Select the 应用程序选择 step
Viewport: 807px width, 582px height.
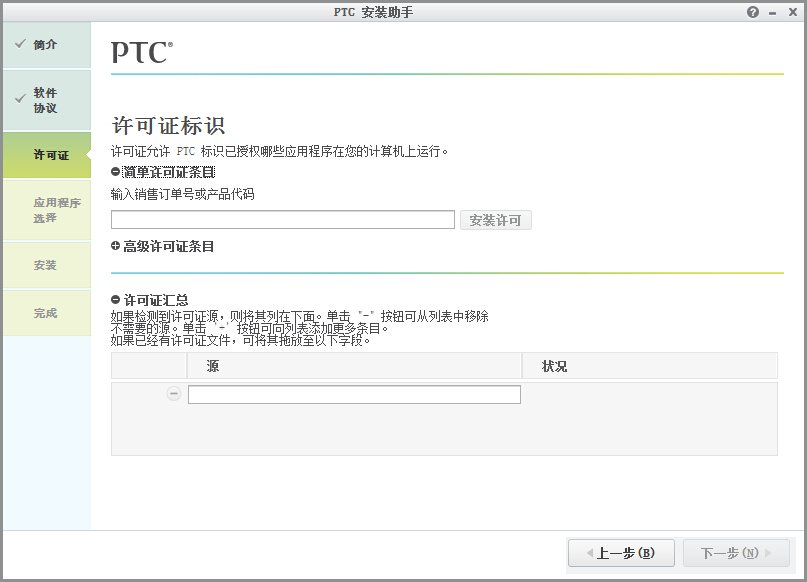pyautogui.click(x=47, y=210)
